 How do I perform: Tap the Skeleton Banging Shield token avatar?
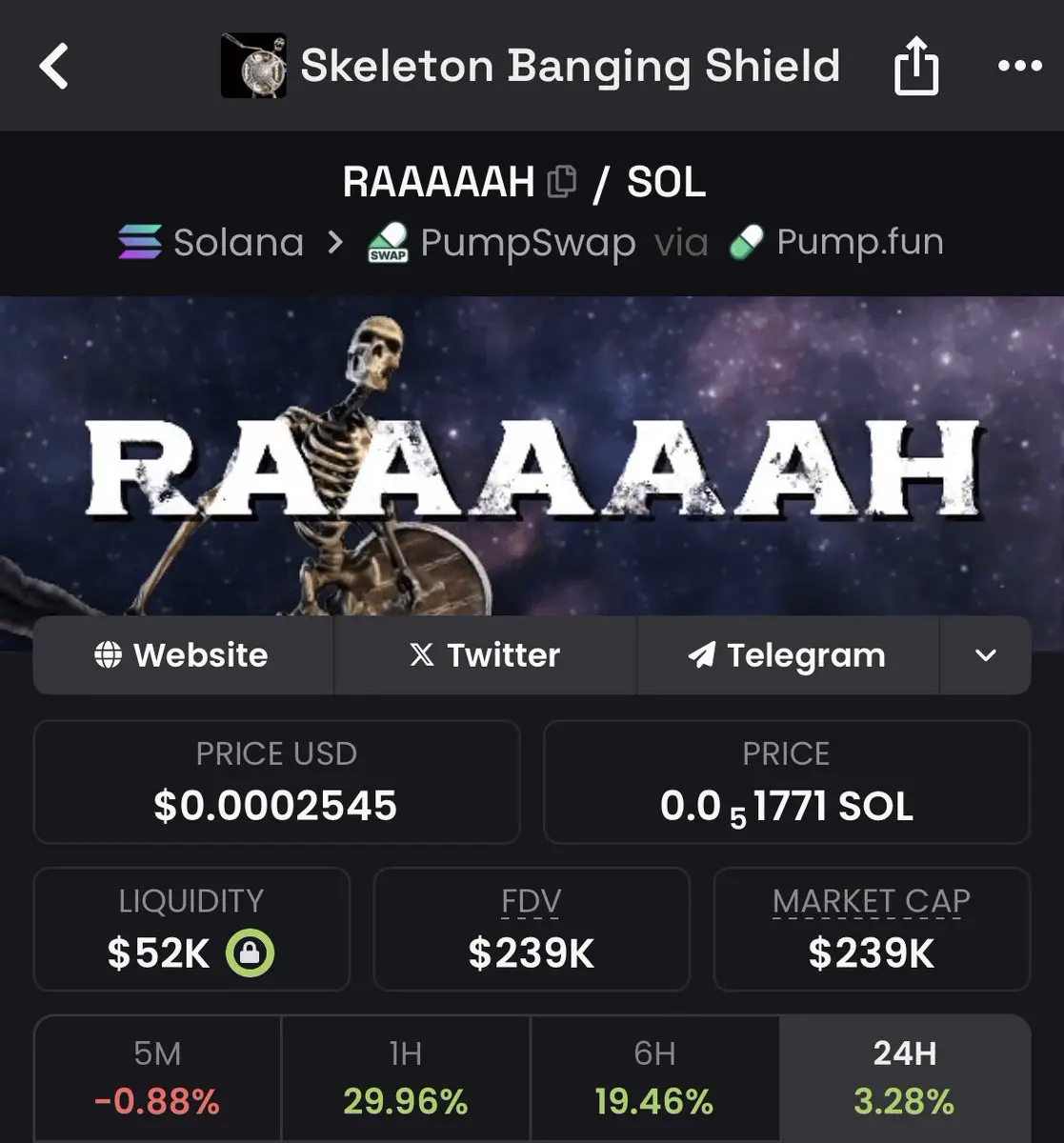(253, 66)
